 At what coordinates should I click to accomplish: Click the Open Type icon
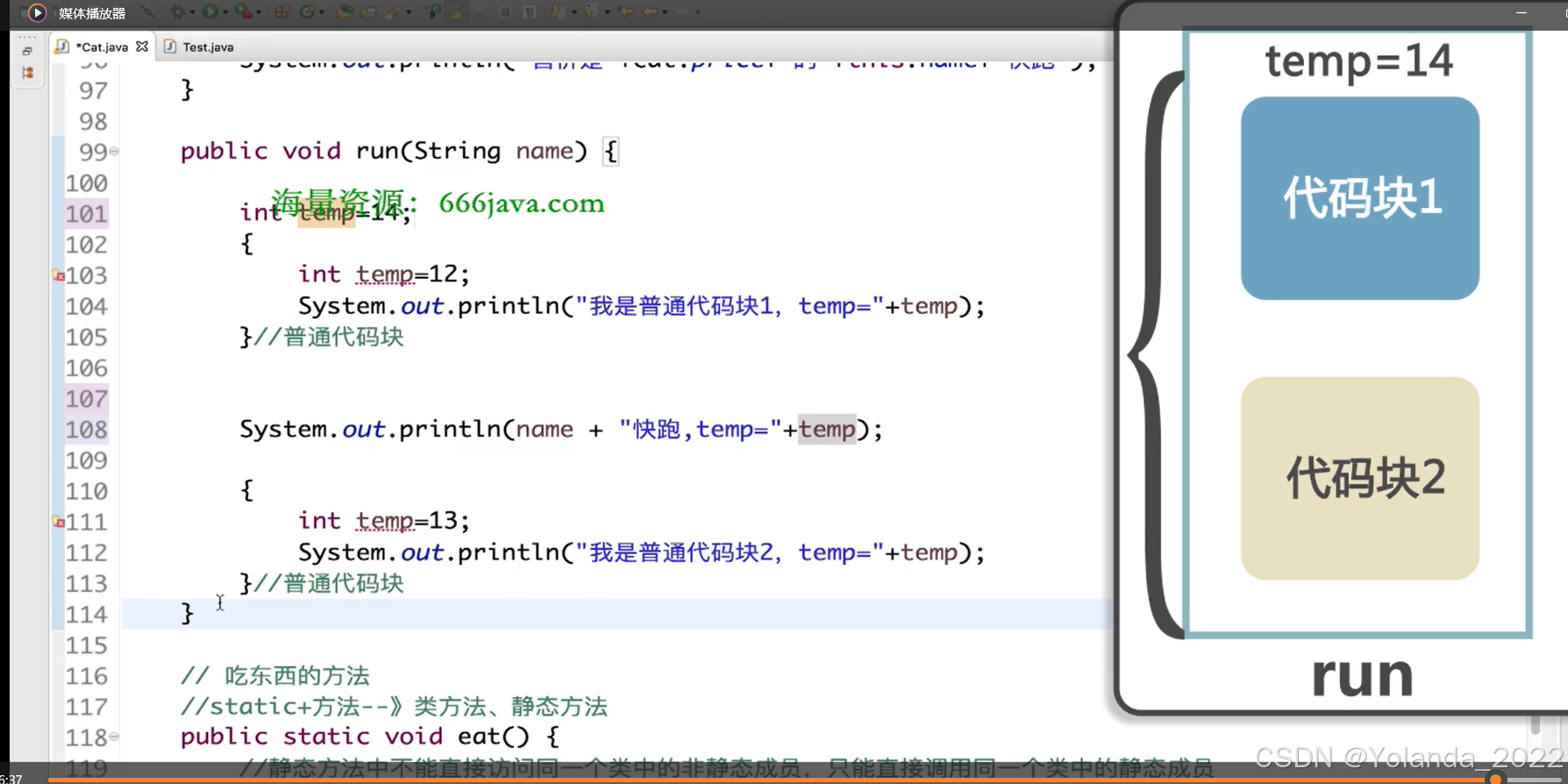click(x=345, y=12)
